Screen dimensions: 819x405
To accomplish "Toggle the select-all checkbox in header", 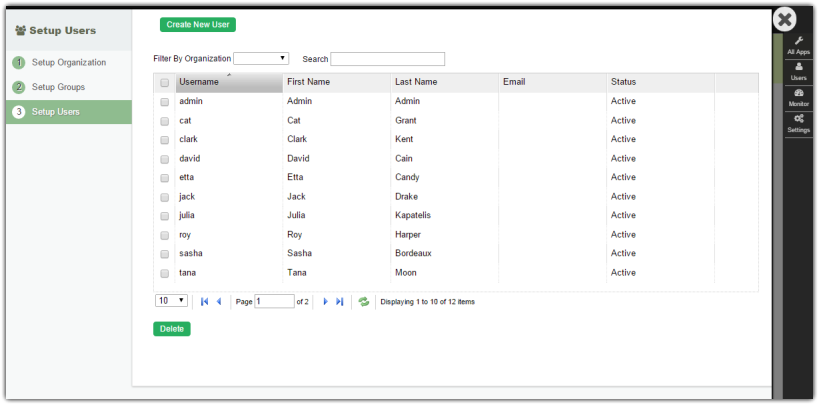I will [x=165, y=83].
